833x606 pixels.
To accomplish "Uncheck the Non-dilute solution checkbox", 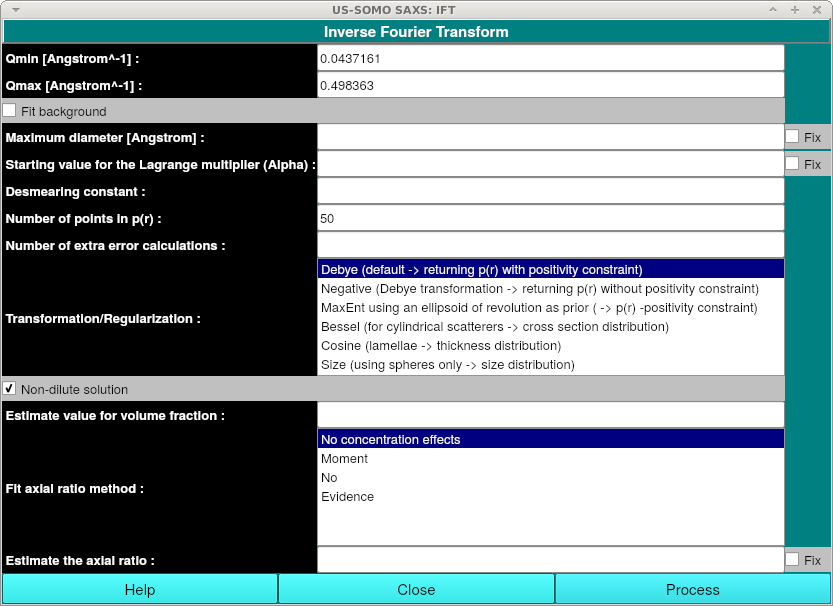I will pos(10,388).
